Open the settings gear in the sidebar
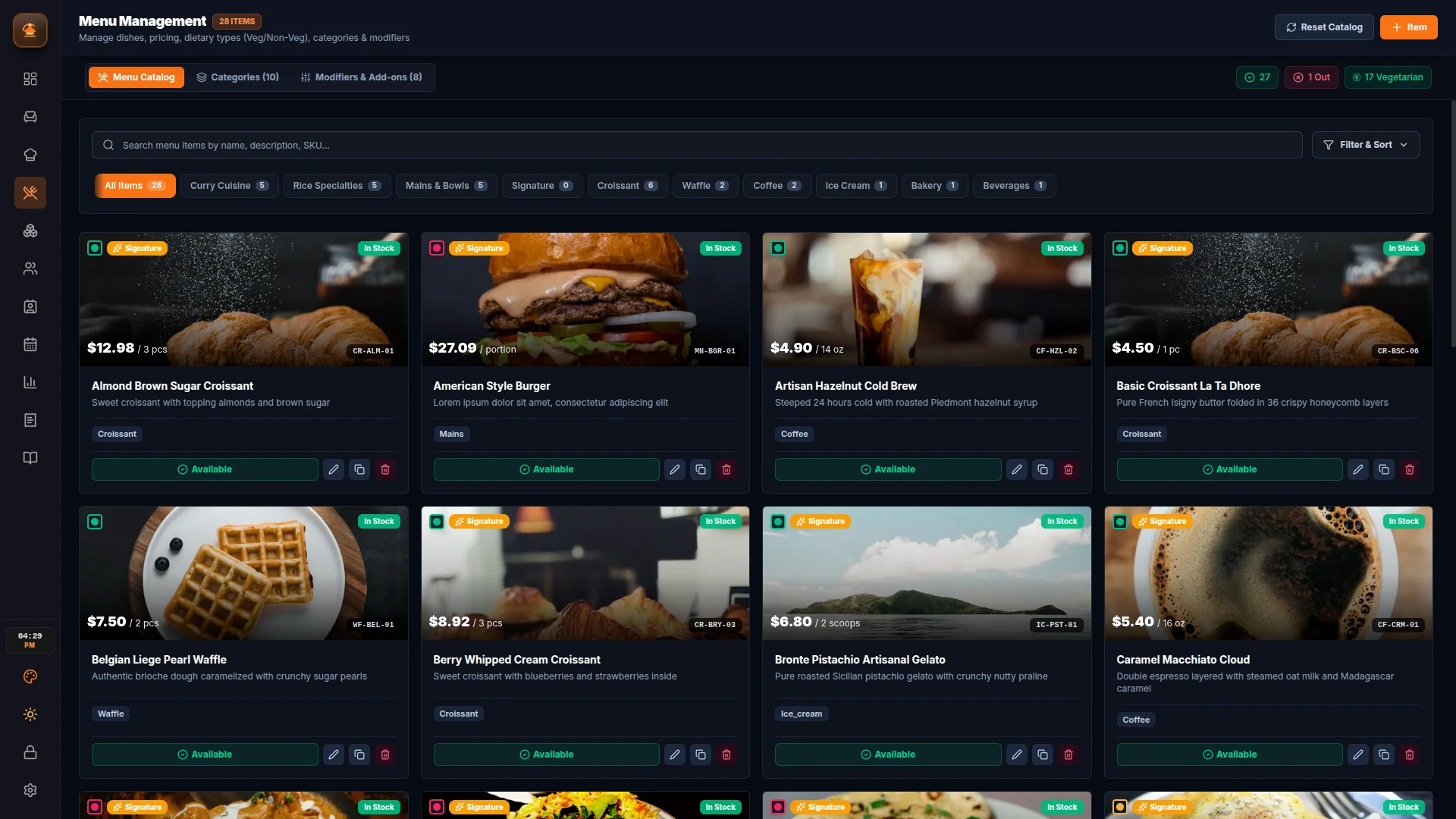The image size is (1456, 819). (x=30, y=790)
